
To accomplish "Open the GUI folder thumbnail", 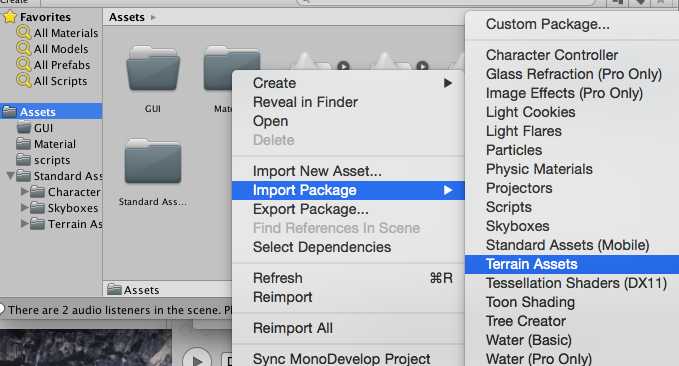I will 153,69.
